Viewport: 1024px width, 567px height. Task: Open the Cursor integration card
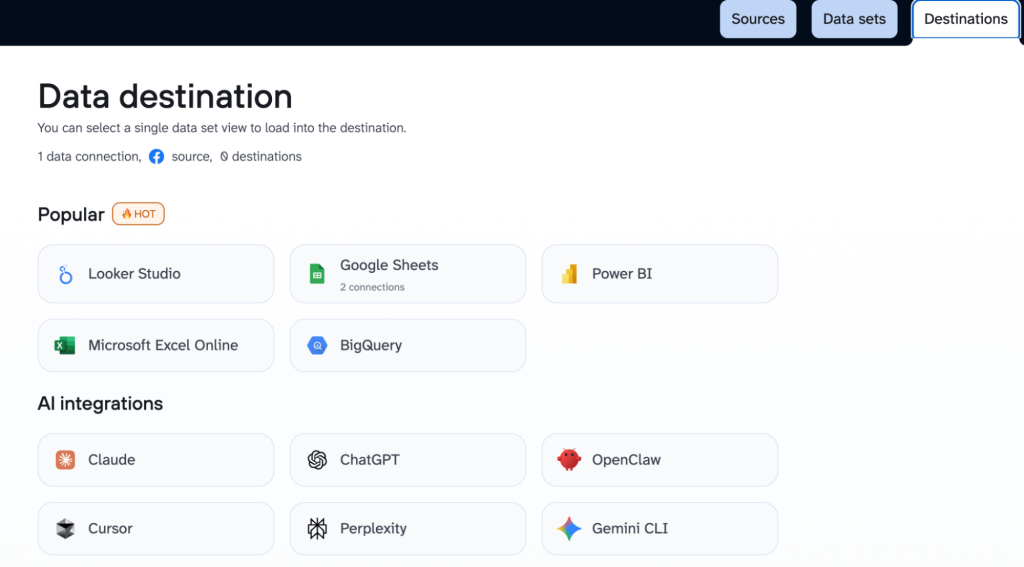156,528
